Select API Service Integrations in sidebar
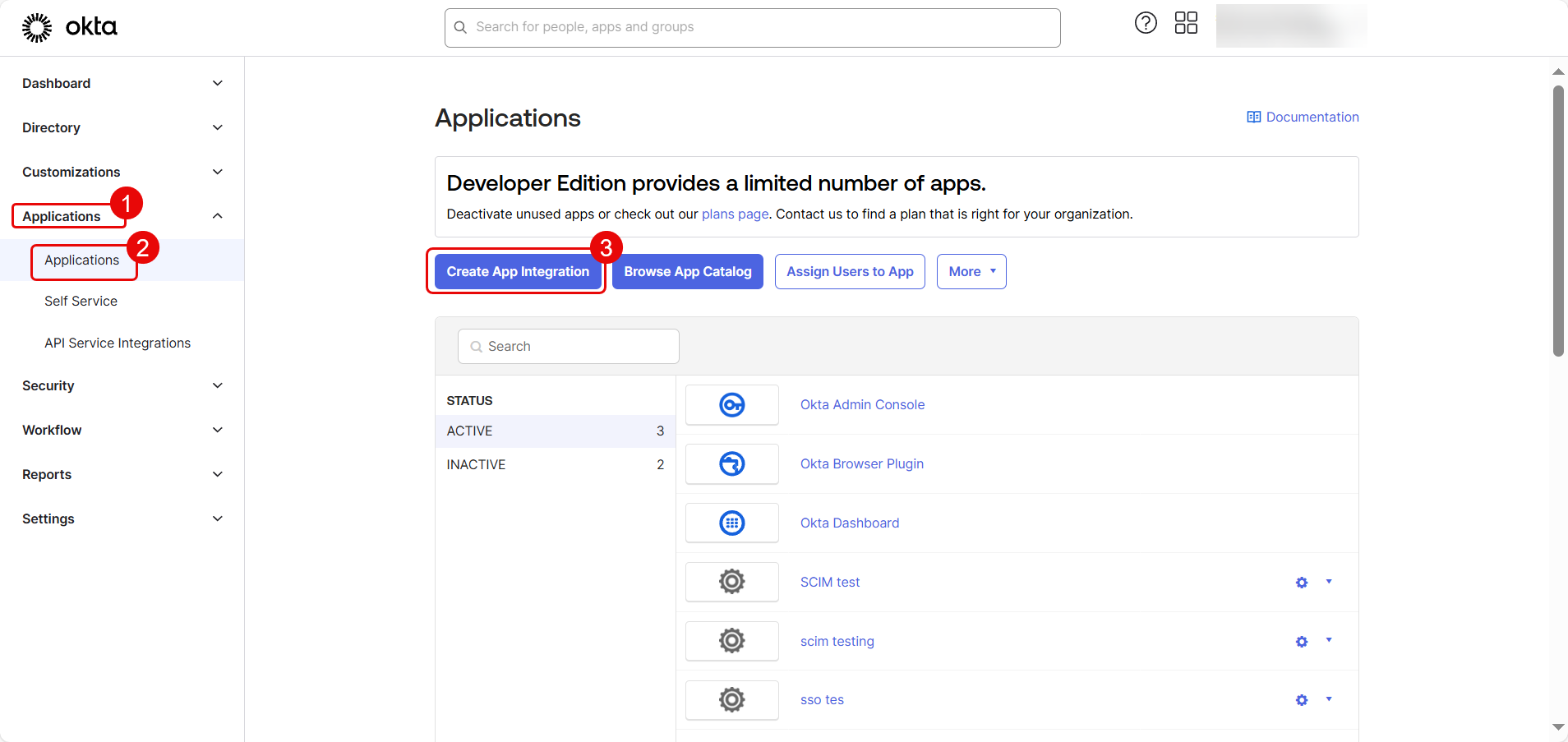The width and height of the screenshot is (1568, 742). point(118,343)
